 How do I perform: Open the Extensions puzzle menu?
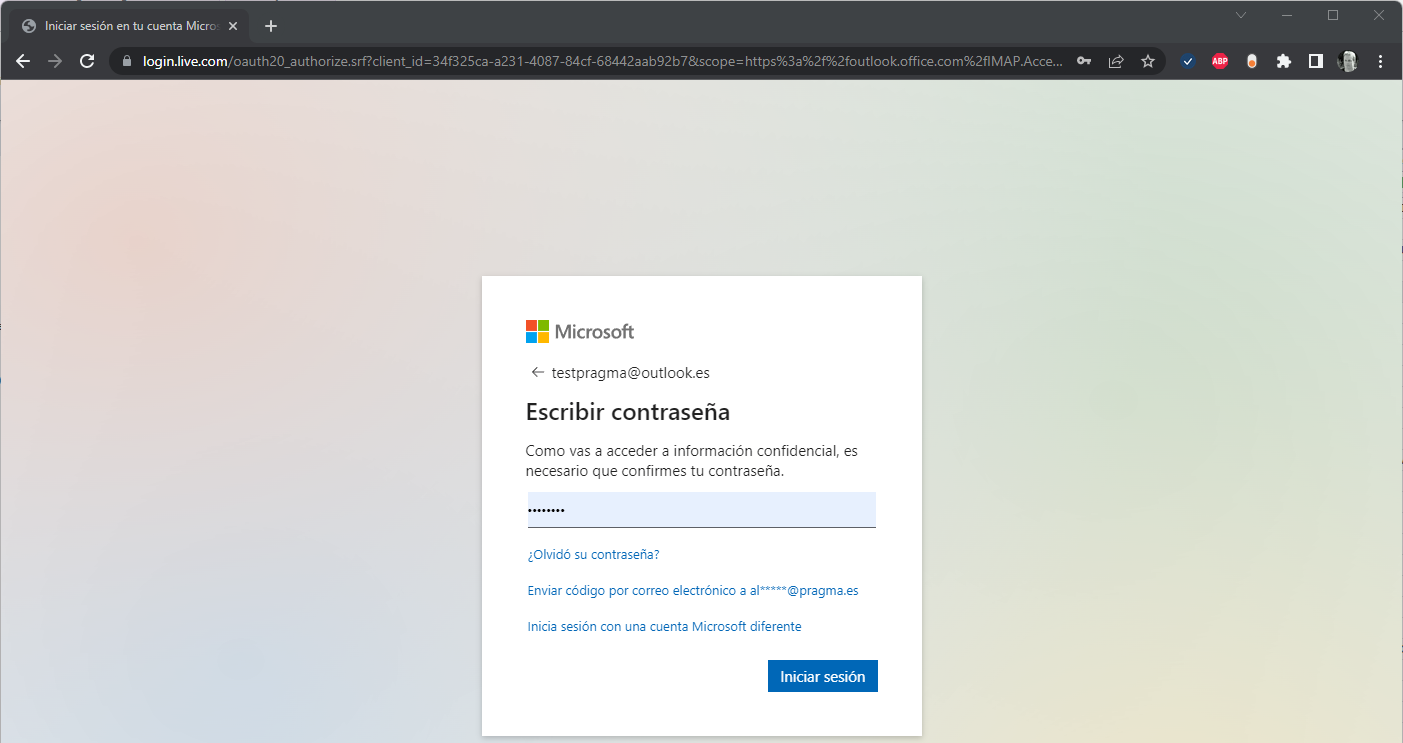1284,61
